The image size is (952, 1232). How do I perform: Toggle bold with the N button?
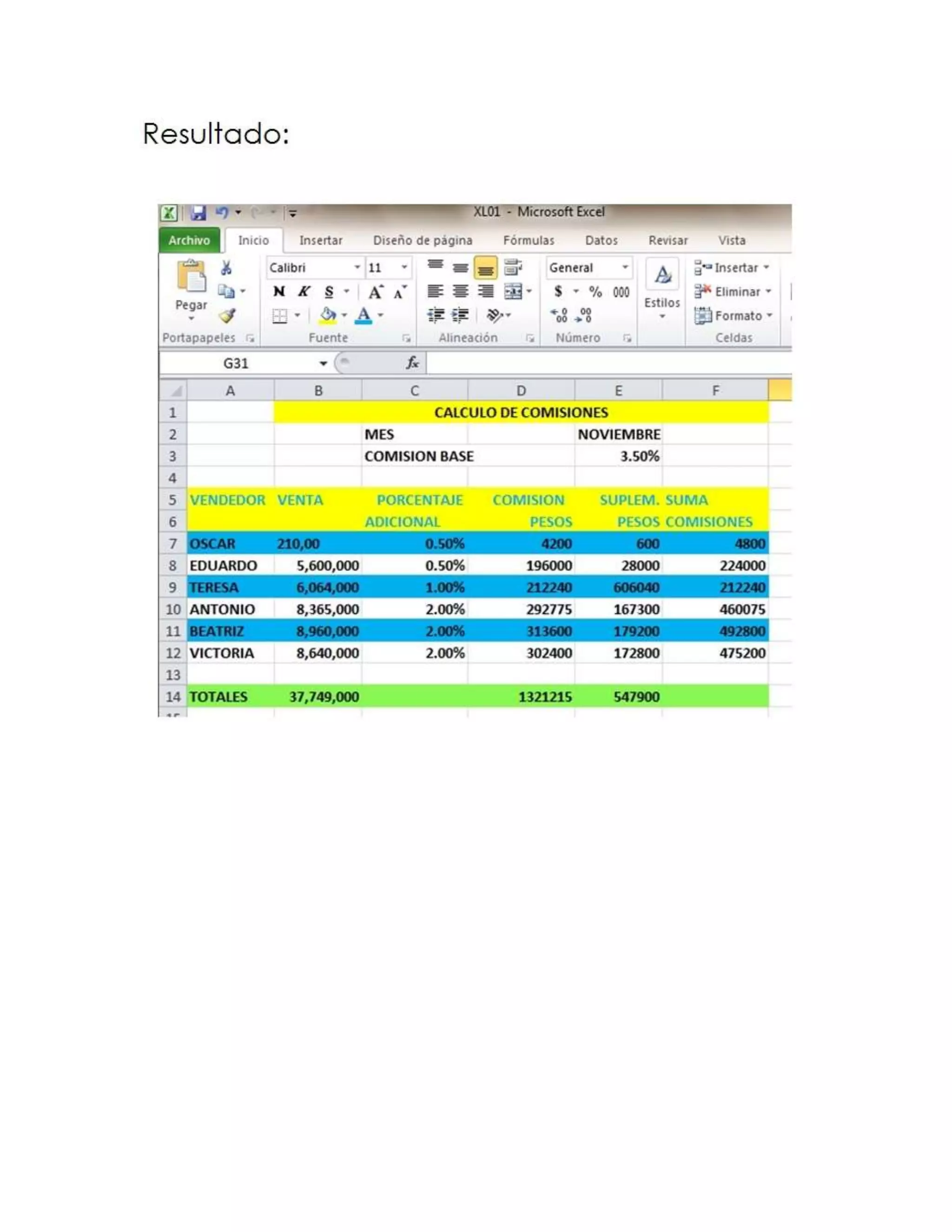pos(278,291)
